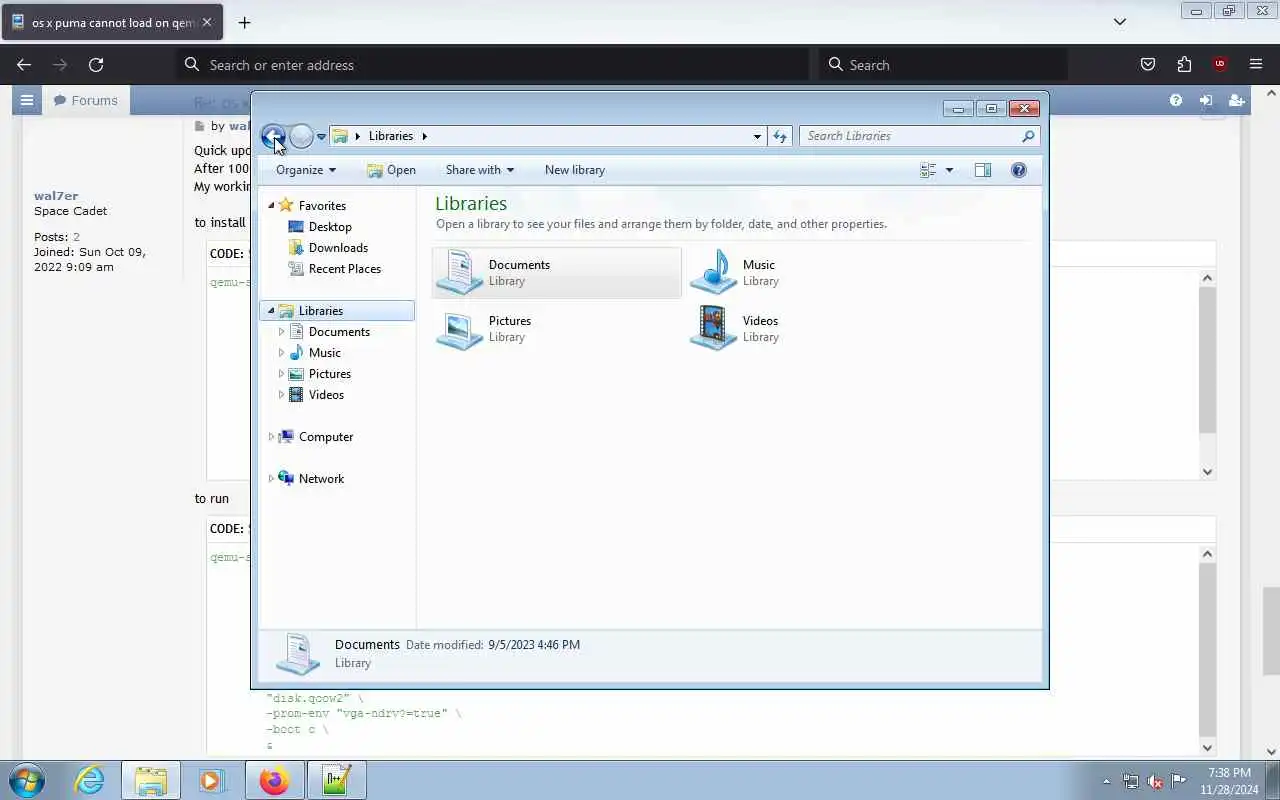
Task: Click Windows Explorer taskbar icon
Action: [151, 780]
